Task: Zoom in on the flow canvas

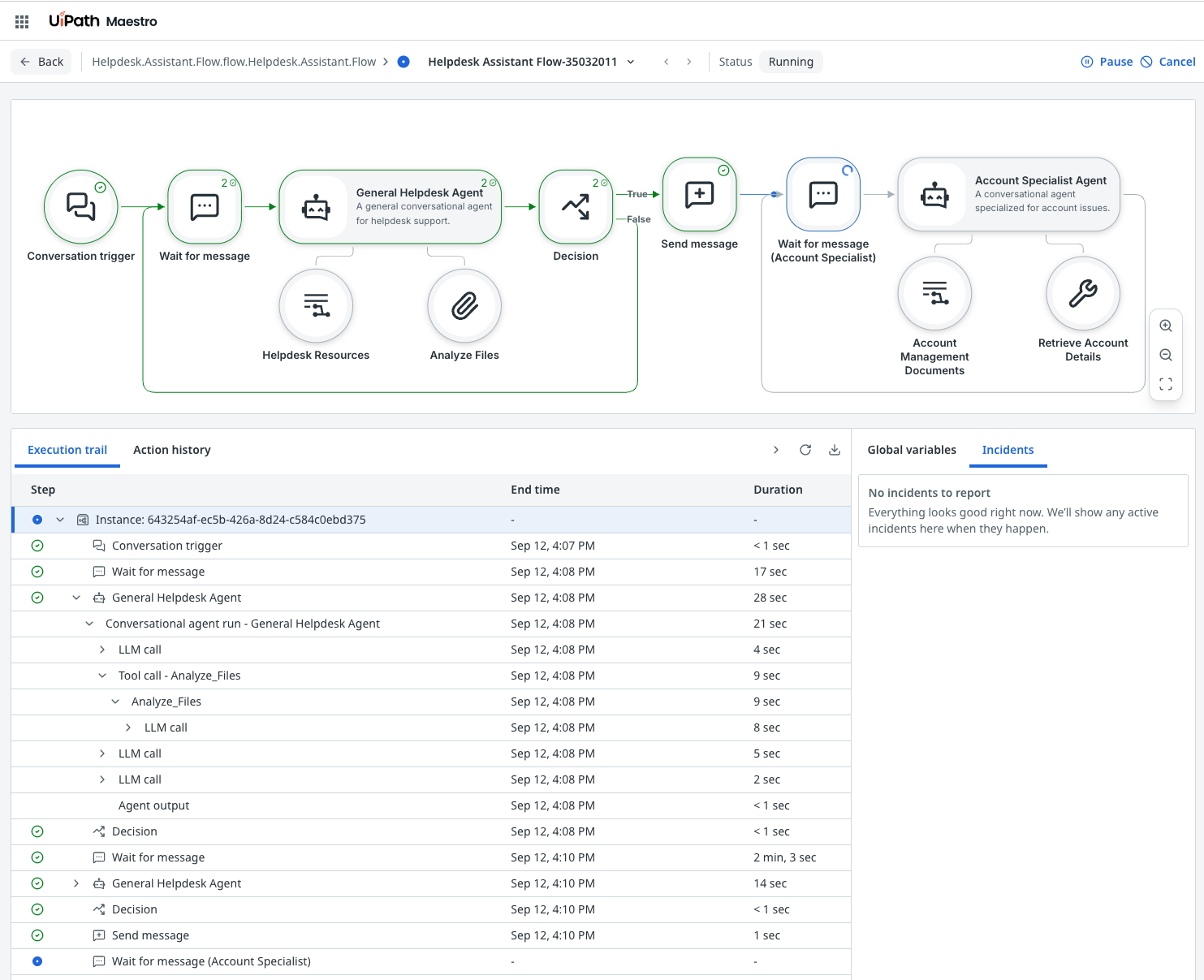Action: (x=1166, y=326)
